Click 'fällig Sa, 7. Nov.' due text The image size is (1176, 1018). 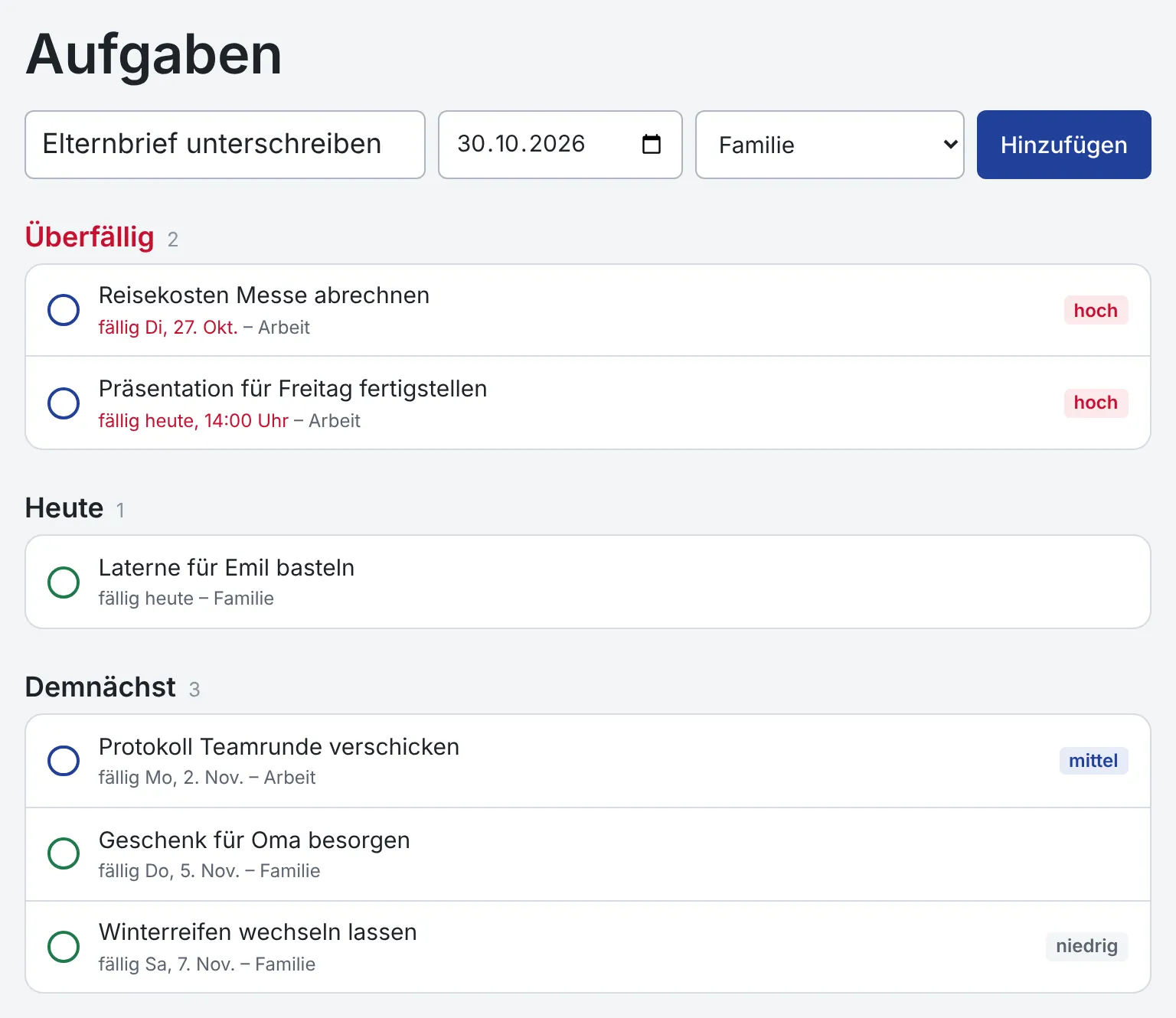click(x=167, y=964)
